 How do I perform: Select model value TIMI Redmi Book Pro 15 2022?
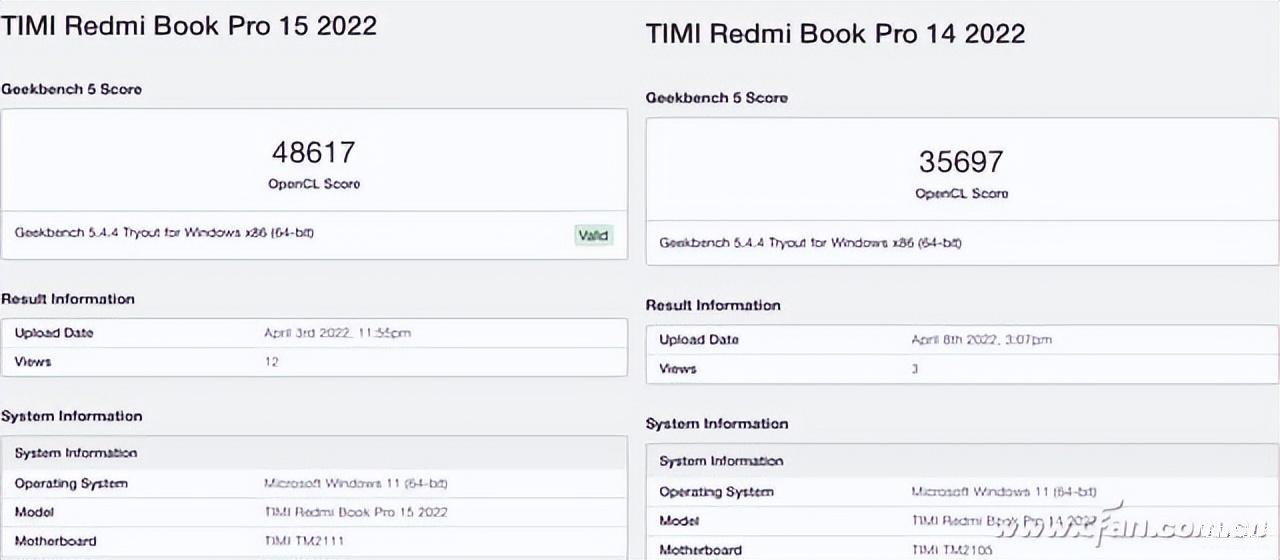coord(356,512)
